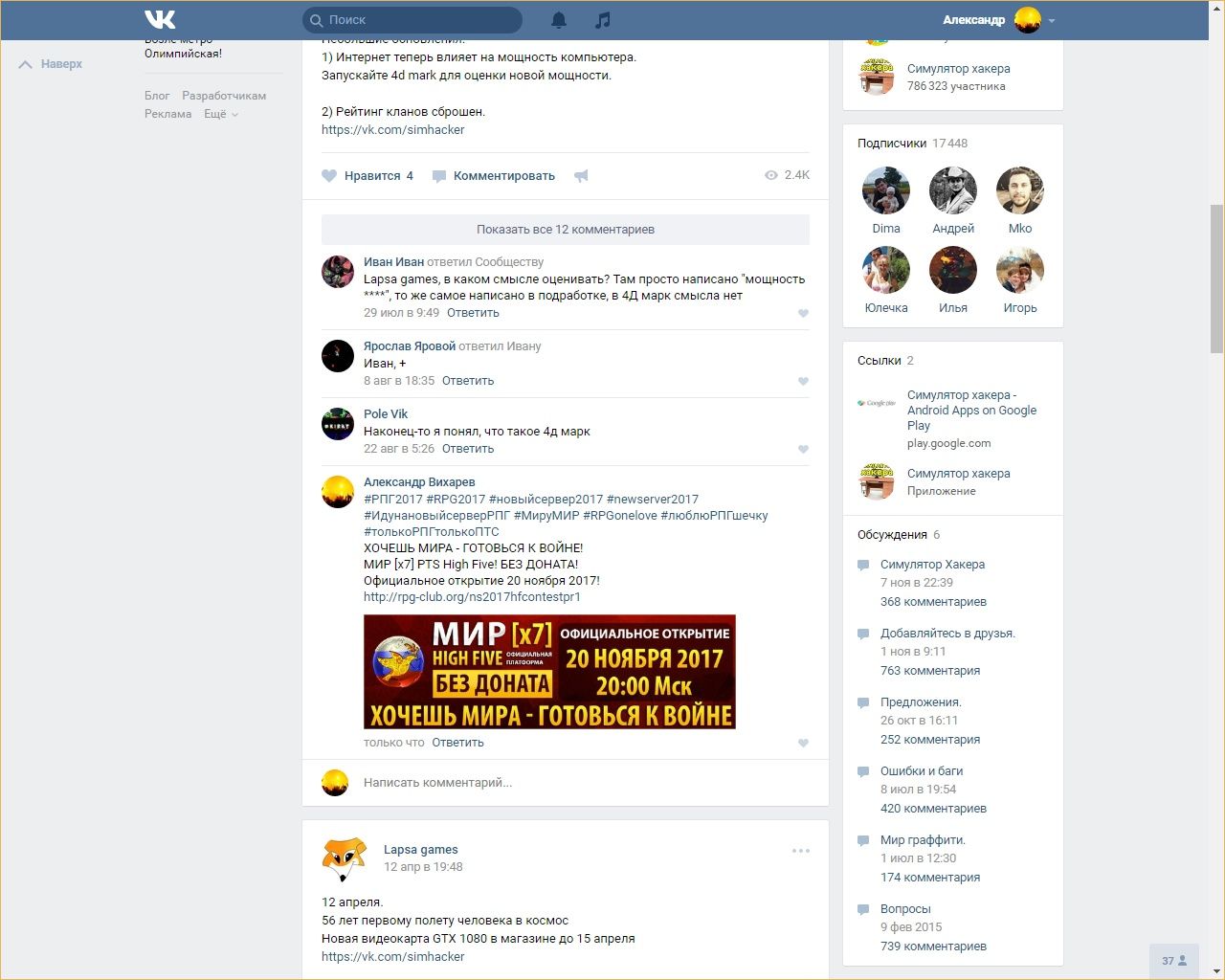Open subscriber Mko's profile photo

point(1020,190)
